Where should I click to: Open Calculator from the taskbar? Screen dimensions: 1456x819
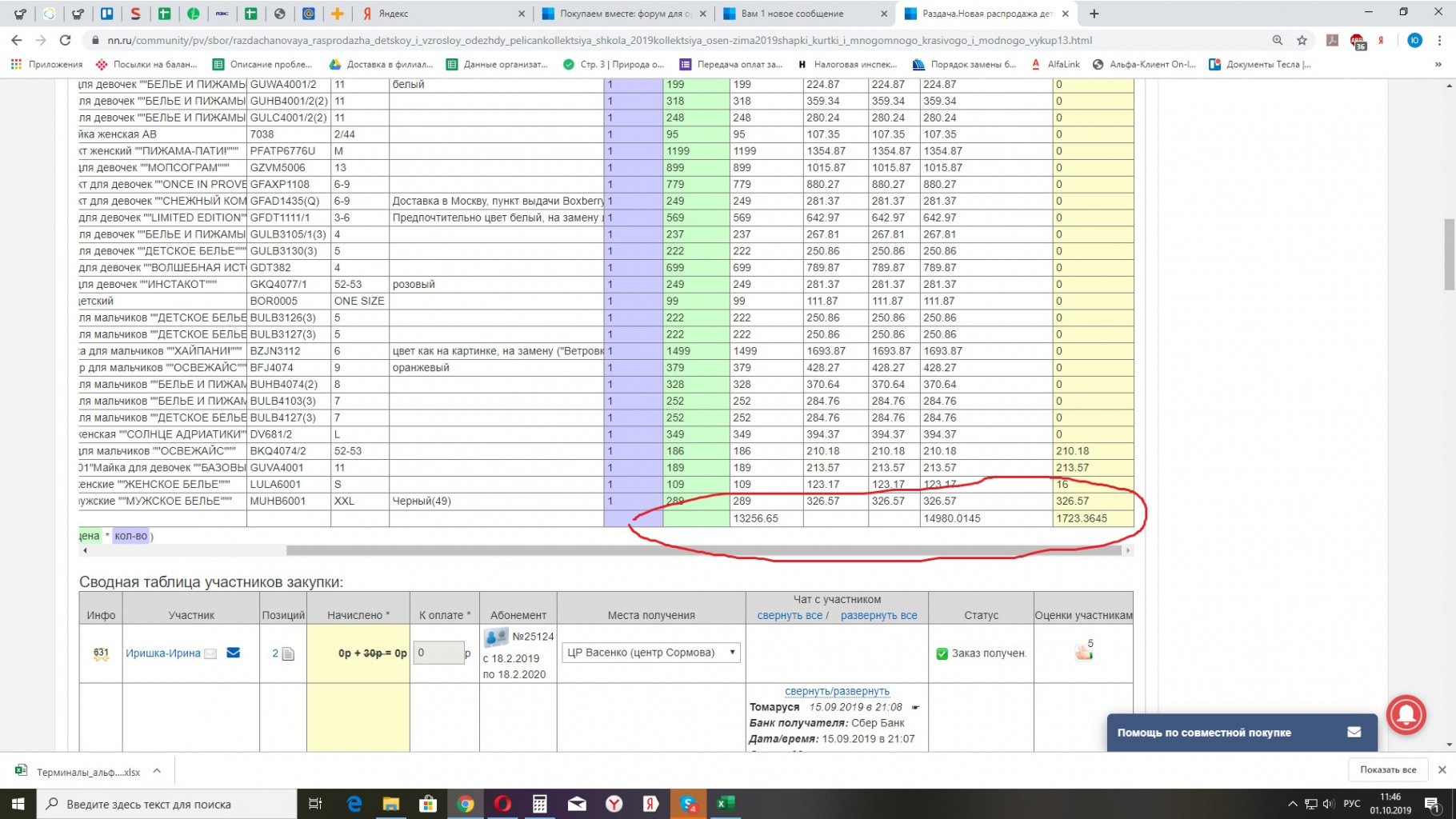[540, 804]
